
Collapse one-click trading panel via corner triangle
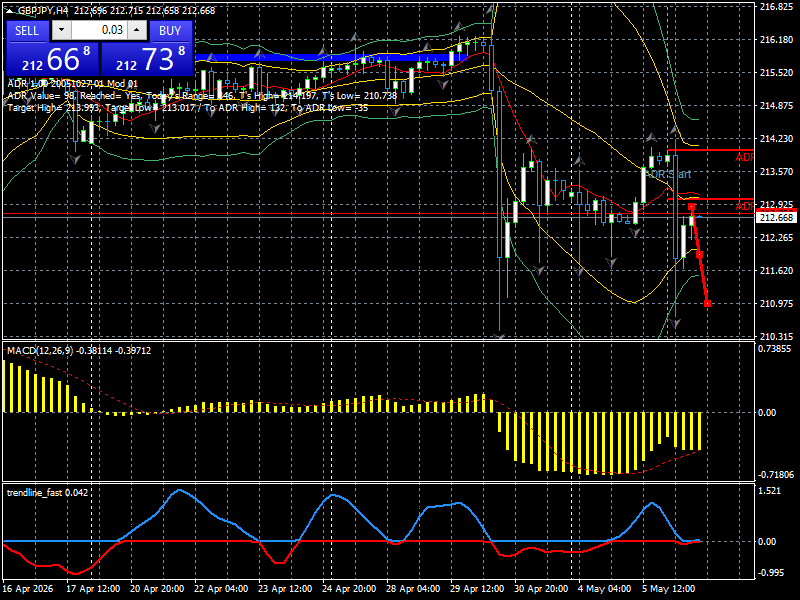tap(11, 10)
